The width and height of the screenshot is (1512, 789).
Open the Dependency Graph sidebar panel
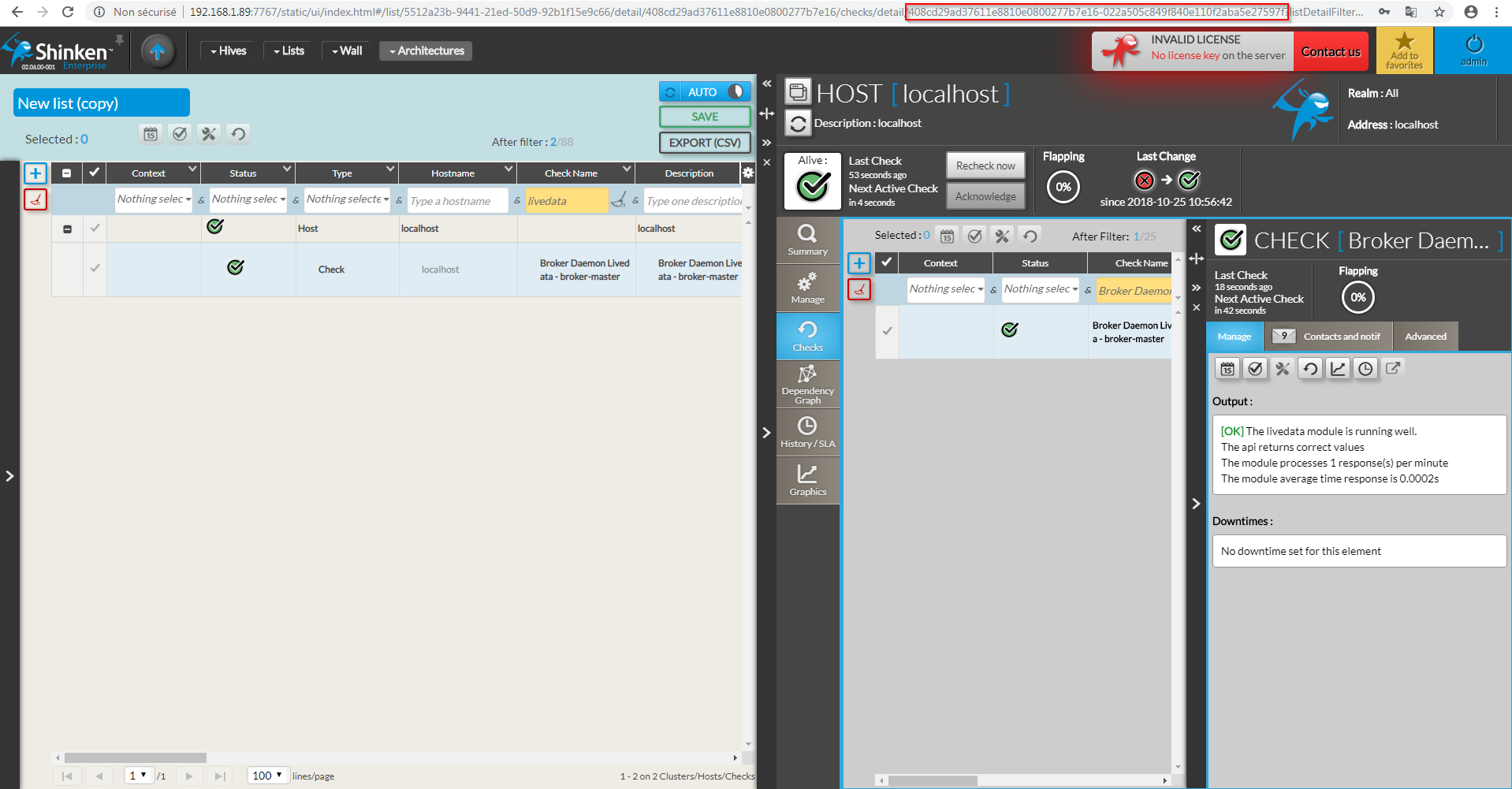[x=807, y=385]
